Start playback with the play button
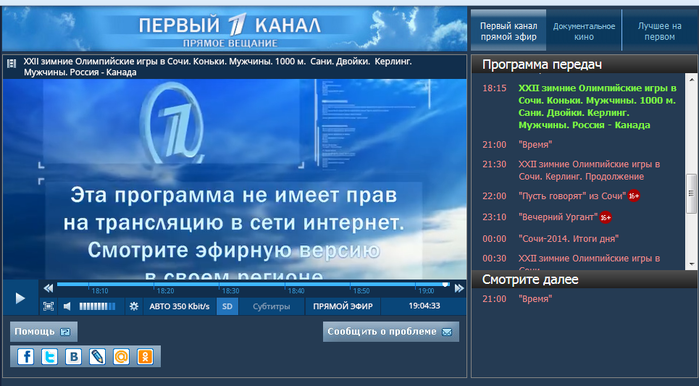The height and width of the screenshot is (386, 699). (x=20, y=298)
